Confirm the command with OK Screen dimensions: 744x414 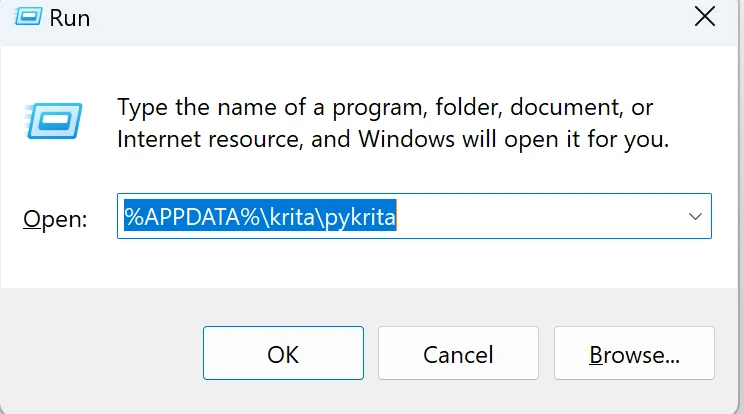pos(283,353)
